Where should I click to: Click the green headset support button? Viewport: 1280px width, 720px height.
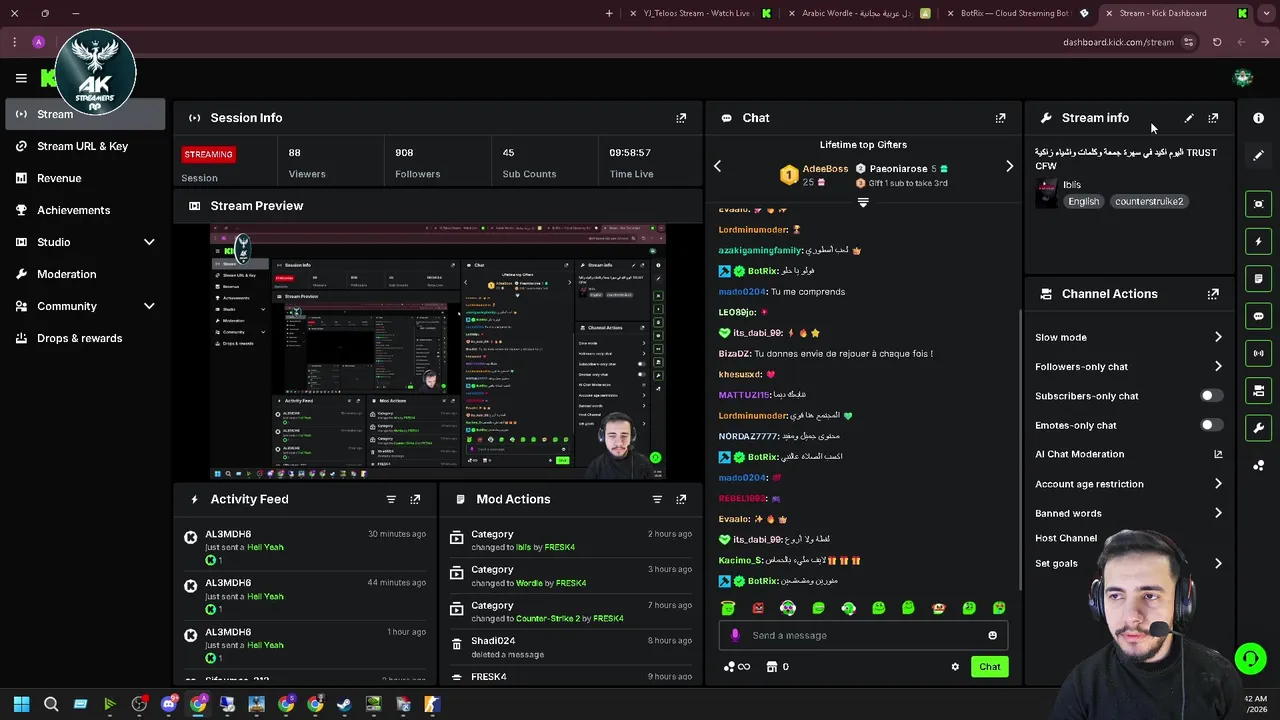click(1250, 658)
